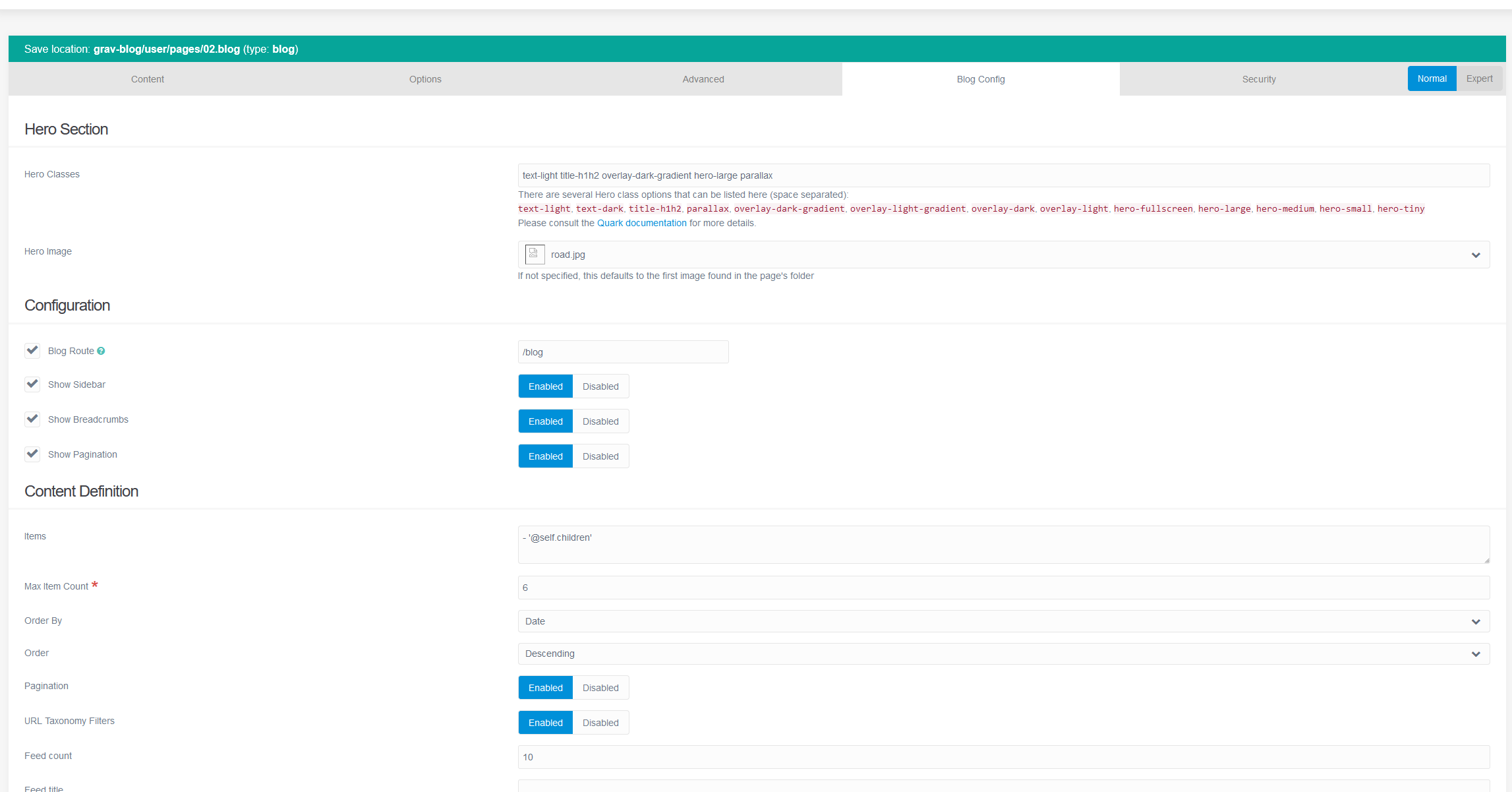Set Content Definition Pagination to Enabled
The width and height of the screenshot is (1512, 792).
point(546,688)
